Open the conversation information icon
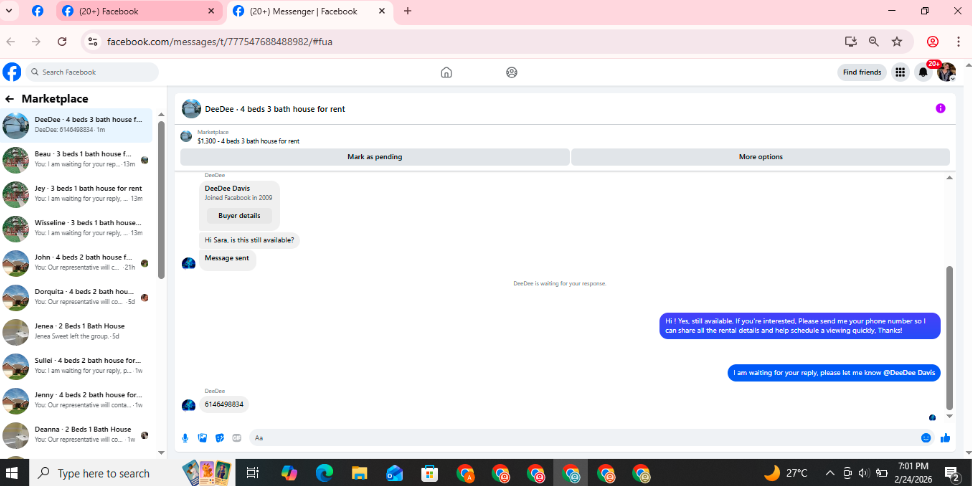The width and height of the screenshot is (972, 486). point(940,108)
